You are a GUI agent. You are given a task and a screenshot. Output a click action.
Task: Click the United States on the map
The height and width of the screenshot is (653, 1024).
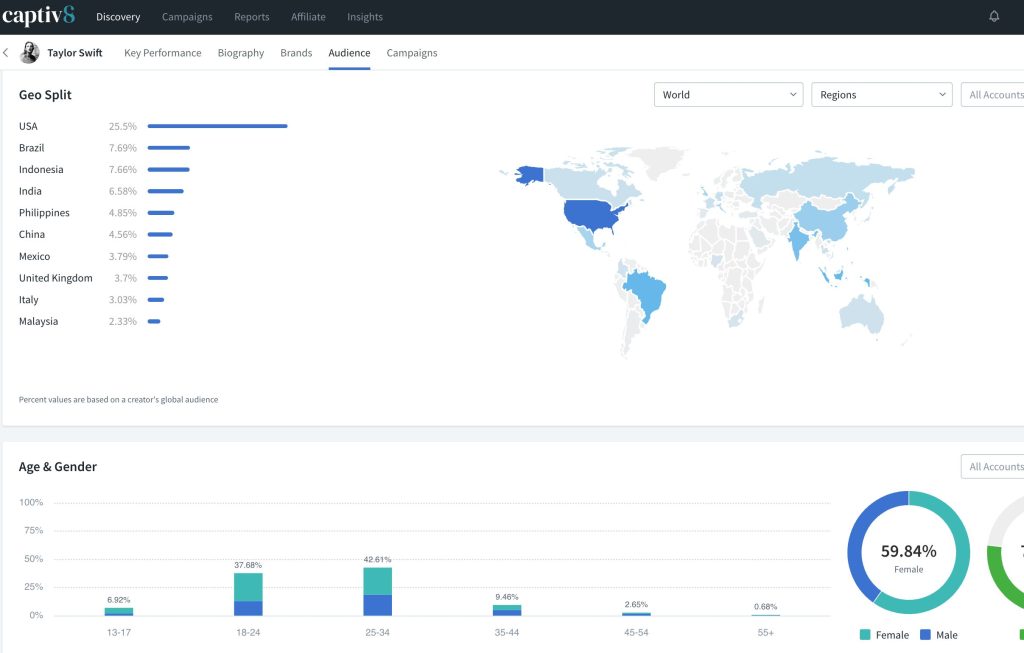point(593,214)
